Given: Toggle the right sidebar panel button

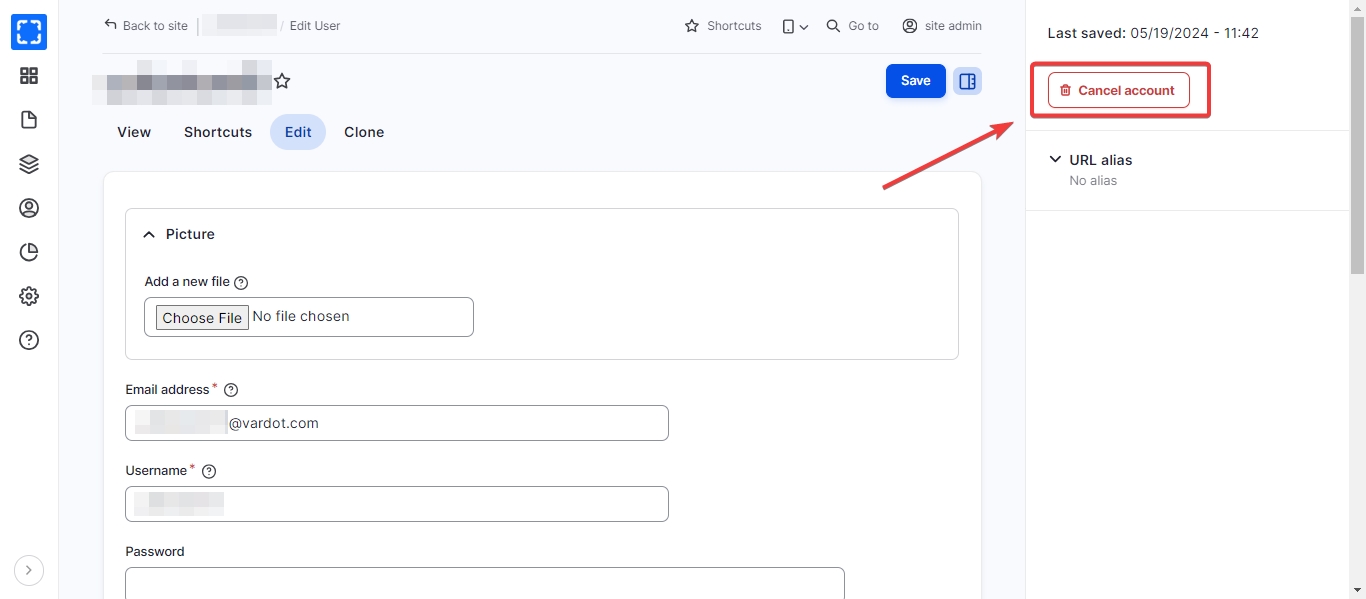Looking at the screenshot, I should (967, 81).
